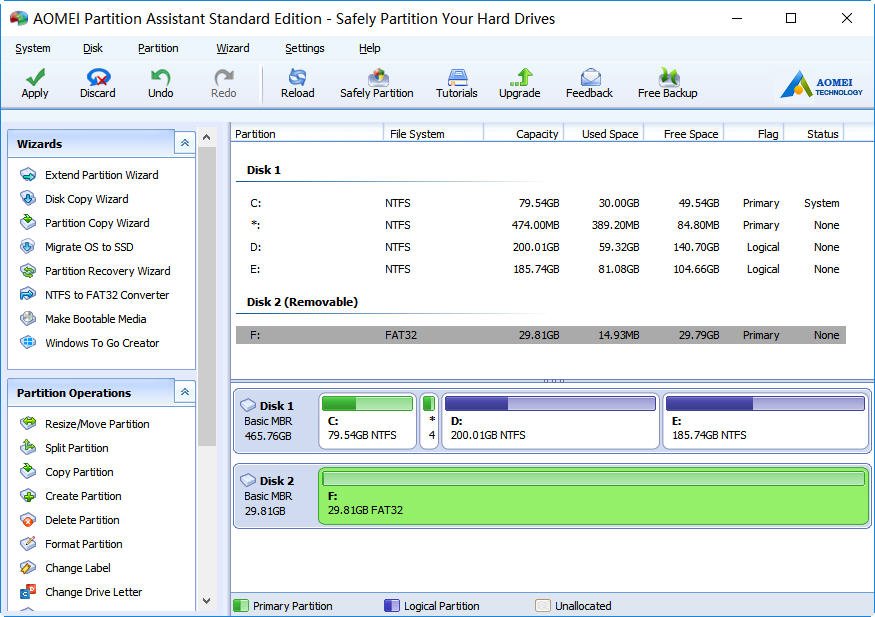Image resolution: width=875 pixels, height=617 pixels.
Task: Select the E: partition row
Action: [541, 269]
